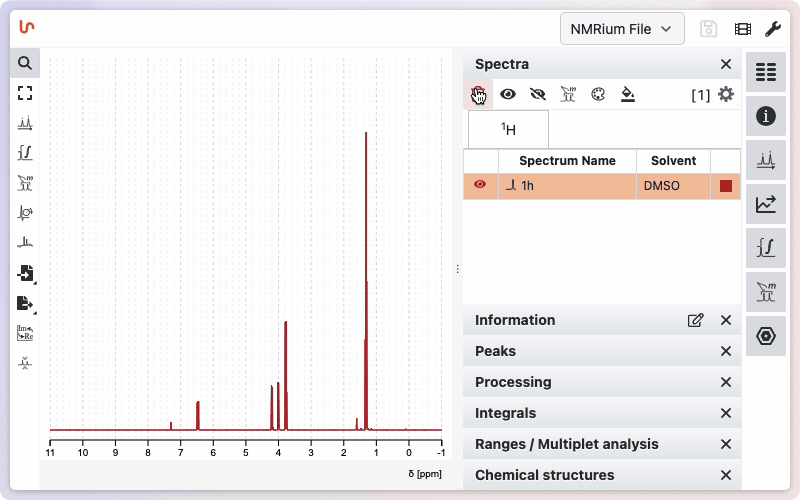Viewport: 800px width, 500px height.
Task: Select the integral tool in left toolbar
Action: coord(25,153)
